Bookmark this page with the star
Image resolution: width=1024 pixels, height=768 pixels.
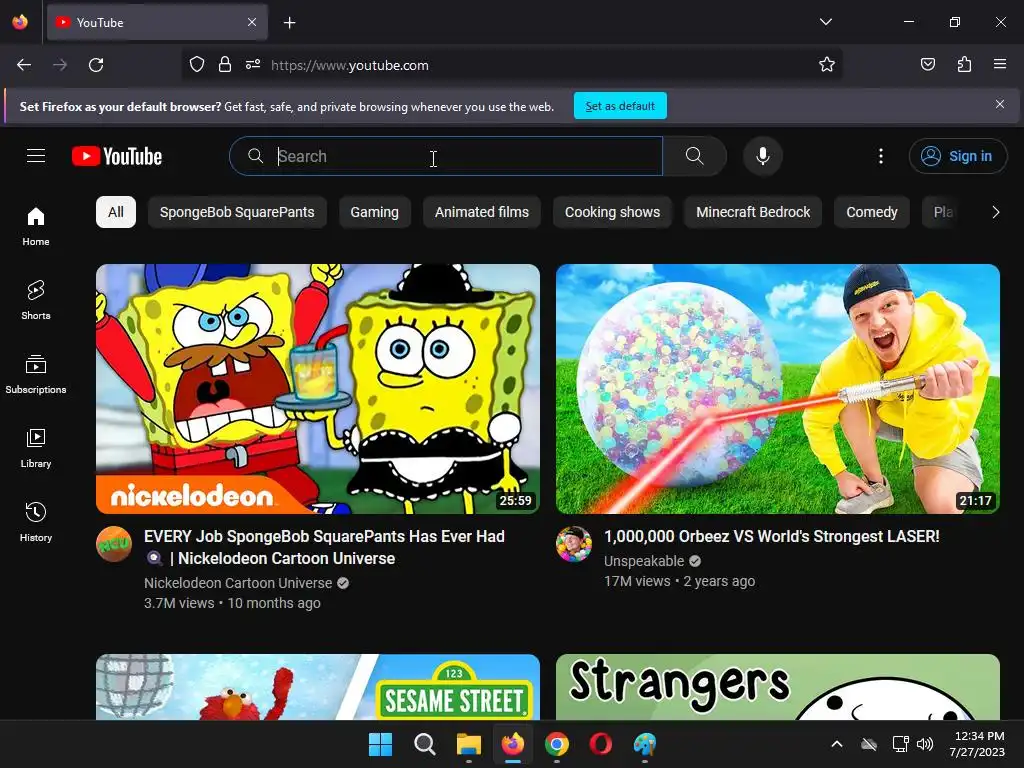pyautogui.click(x=827, y=65)
